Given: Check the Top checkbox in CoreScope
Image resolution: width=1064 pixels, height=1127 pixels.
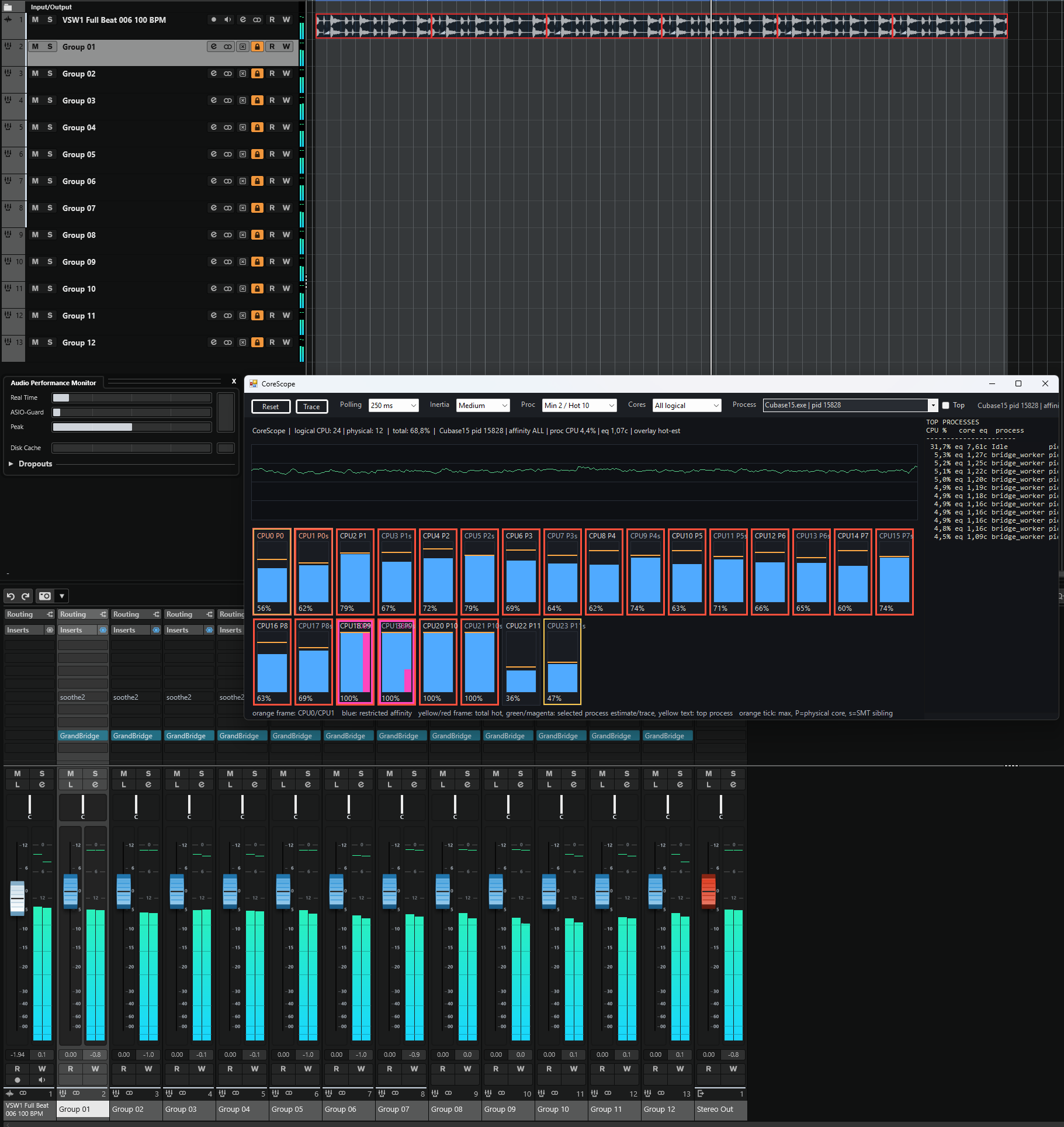Looking at the screenshot, I should [x=945, y=406].
